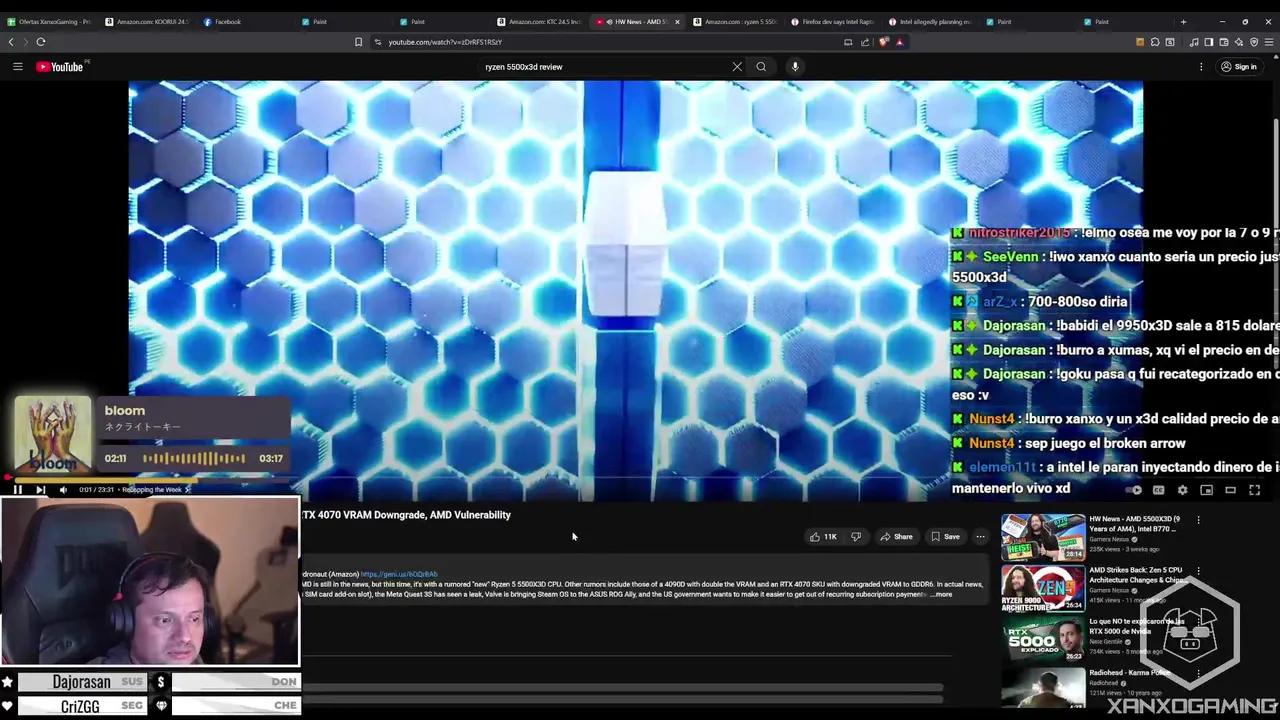Open Brave Rewards triangle icon

[899, 42]
